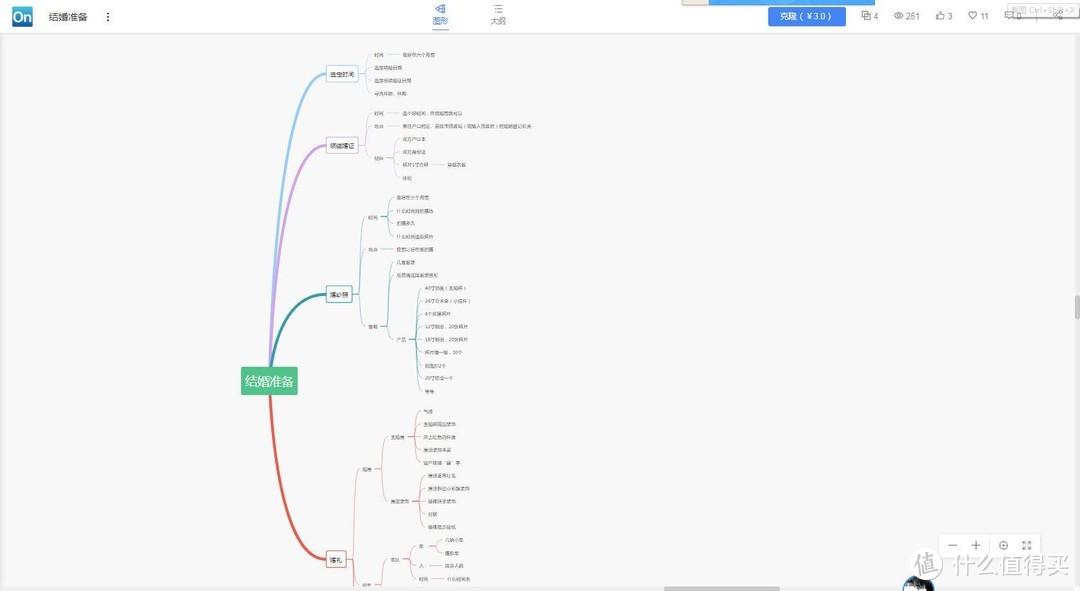Click the 结婚准备 document title

click(68, 17)
